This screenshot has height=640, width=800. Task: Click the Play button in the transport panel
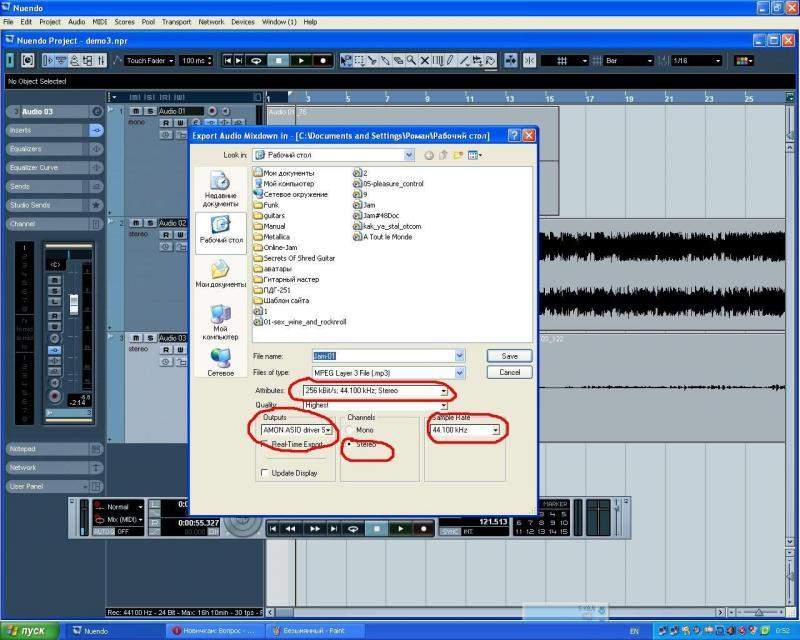(x=400, y=528)
